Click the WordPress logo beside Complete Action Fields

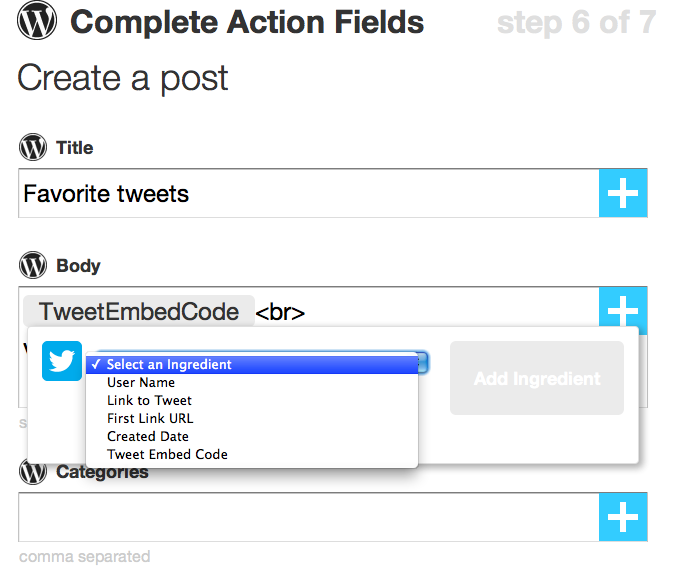(37, 21)
